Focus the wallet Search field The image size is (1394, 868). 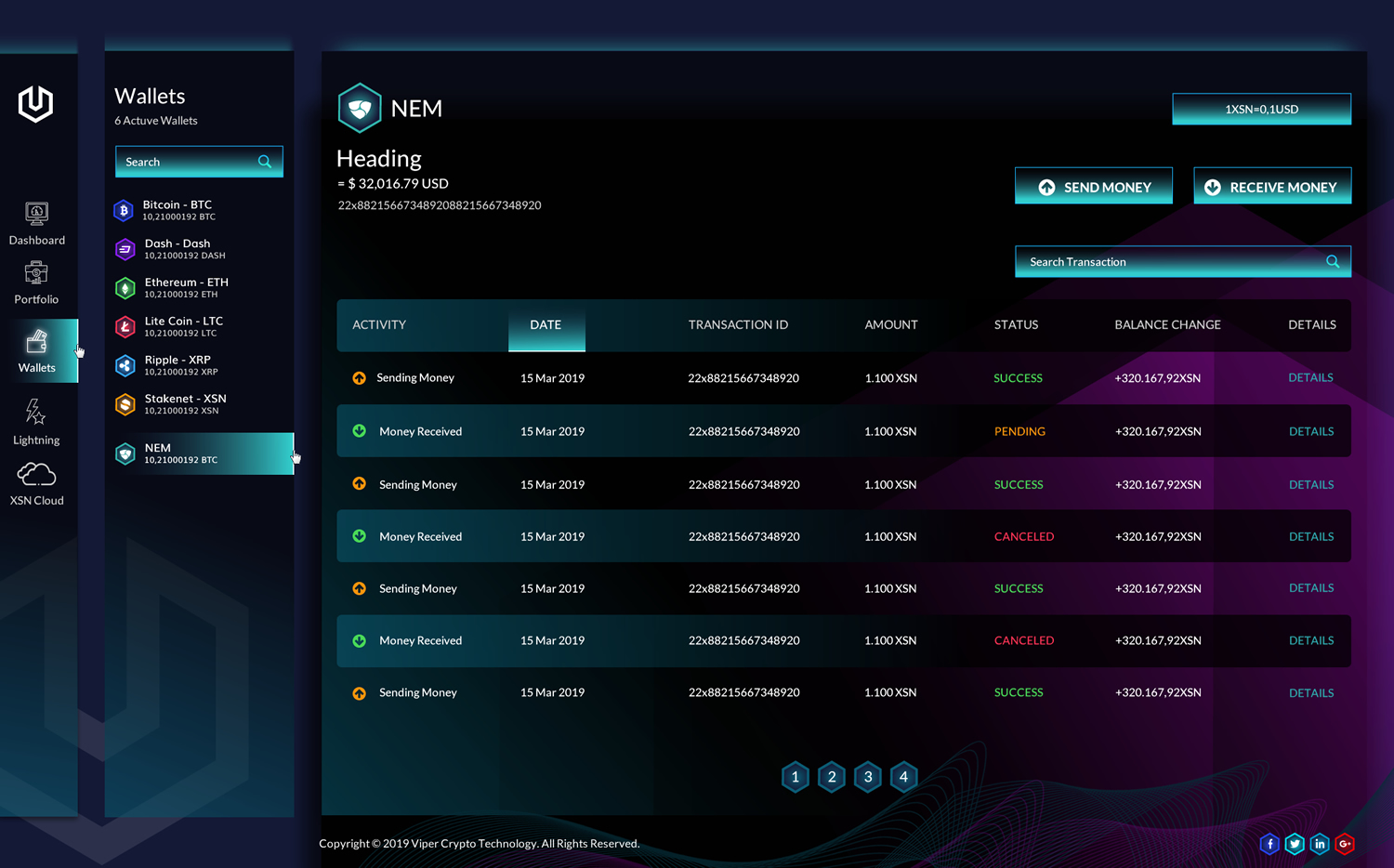[x=199, y=162]
